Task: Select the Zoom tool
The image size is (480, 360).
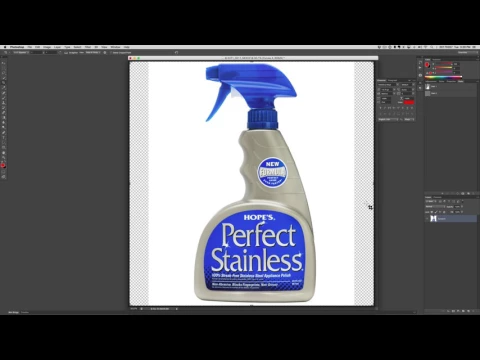Action: point(4,158)
